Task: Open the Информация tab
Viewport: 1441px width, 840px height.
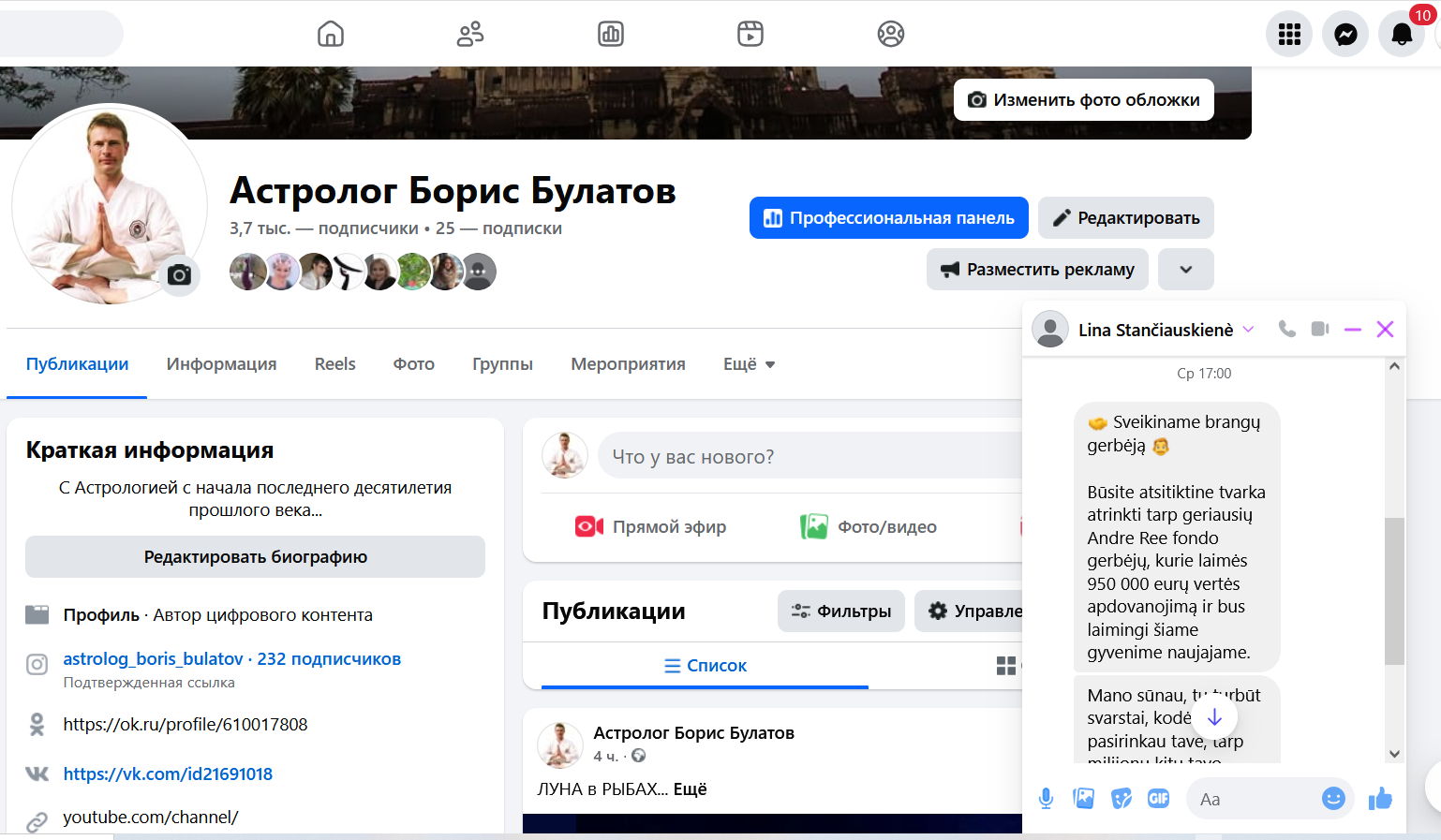Action: click(x=222, y=364)
